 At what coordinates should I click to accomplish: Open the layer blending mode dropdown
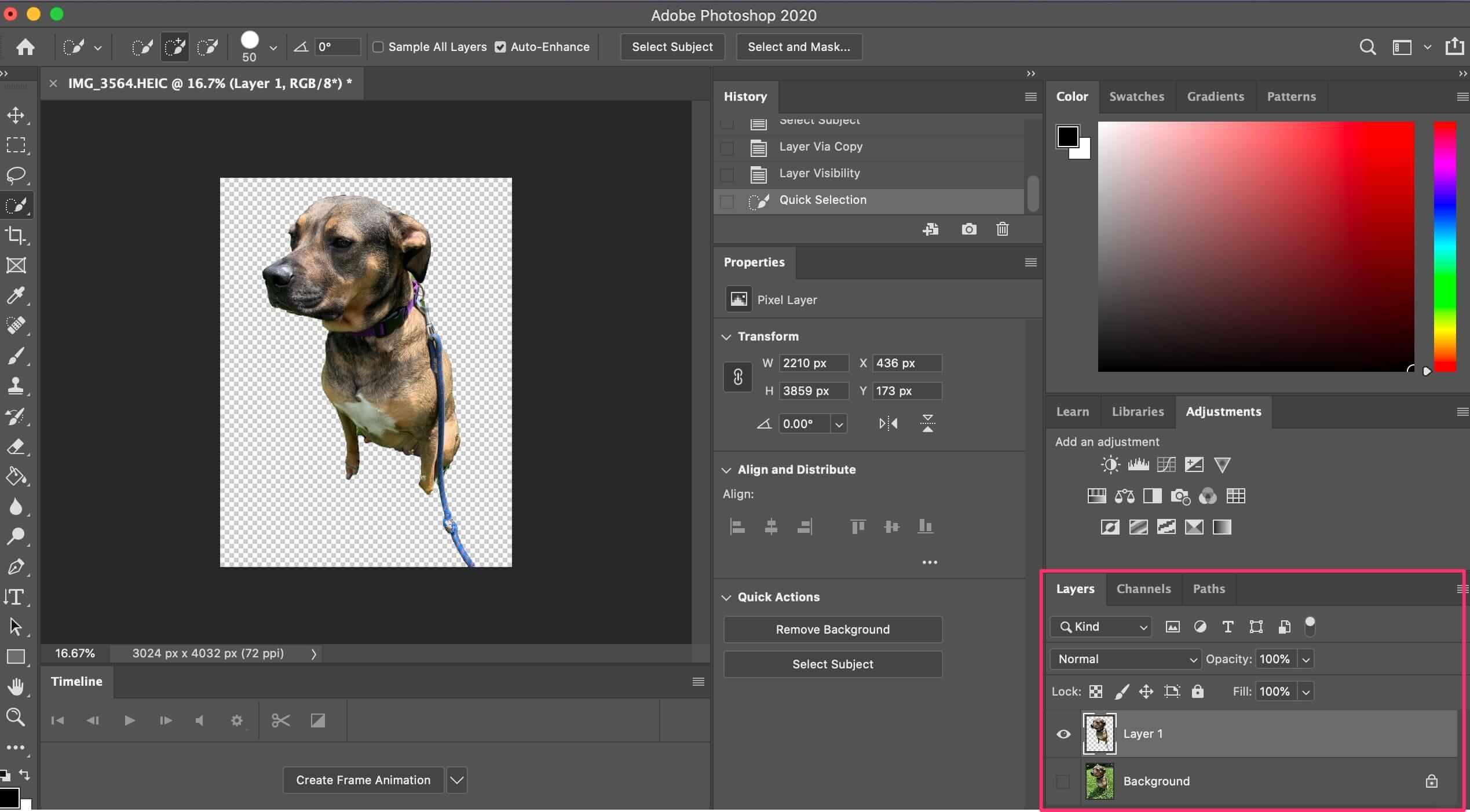pos(1126,658)
